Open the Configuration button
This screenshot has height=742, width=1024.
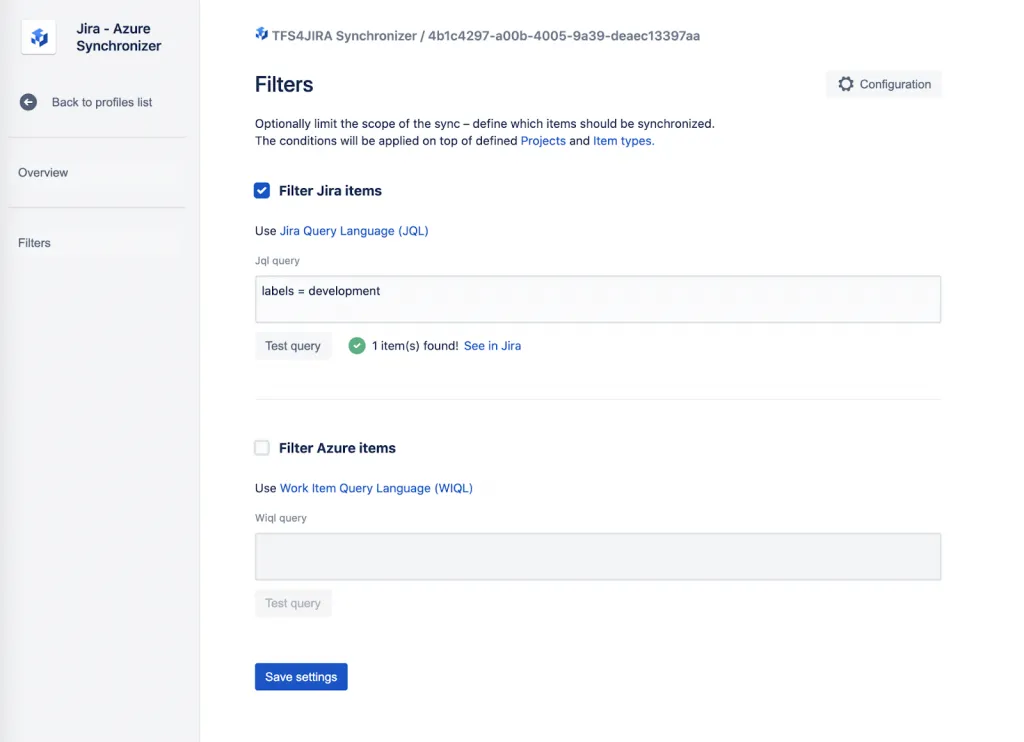point(884,84)
